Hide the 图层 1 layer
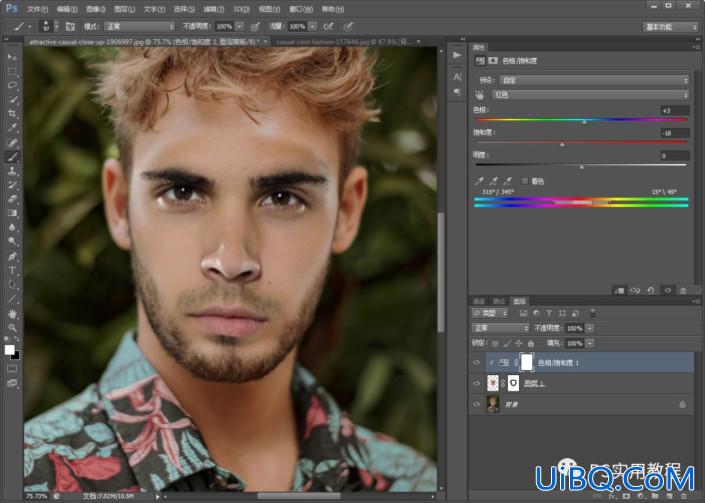Image resolution: width=705 pixels, height=503 pixels. (x=477, y=383)
